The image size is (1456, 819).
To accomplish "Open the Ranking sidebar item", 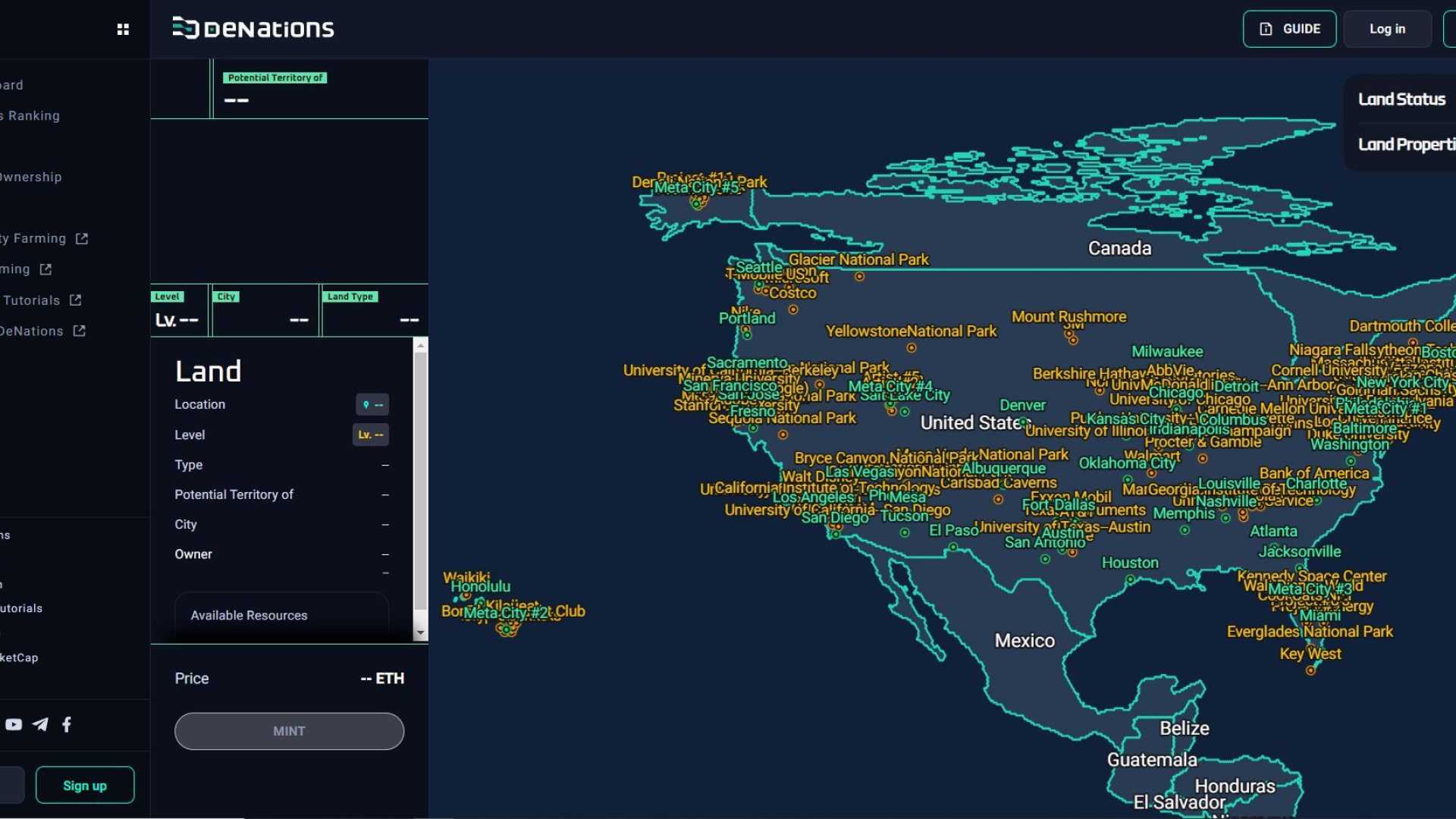I will coord(30,115).
